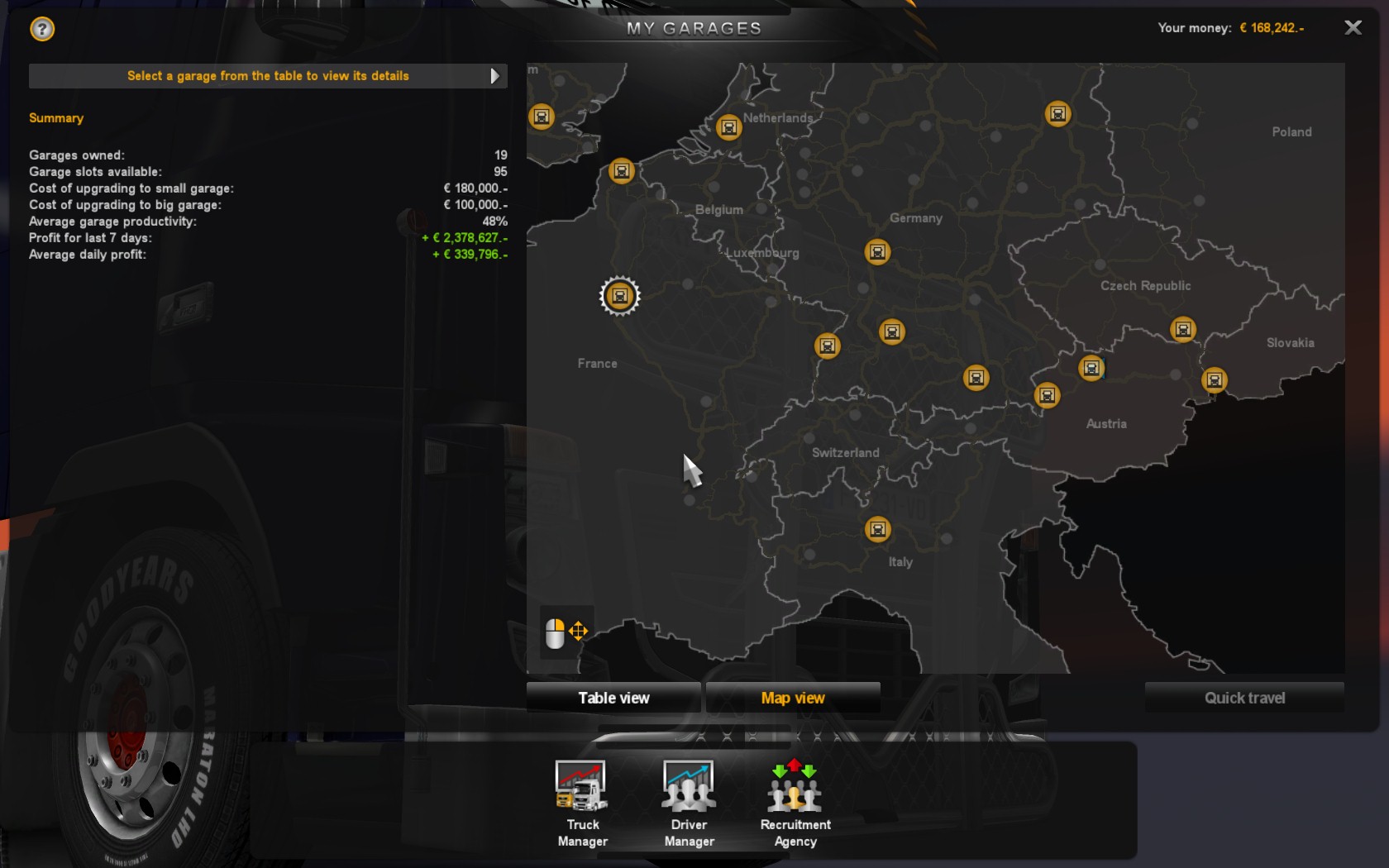
Task: Select the garage marker in northern Italy
Action: click(878, 529)
